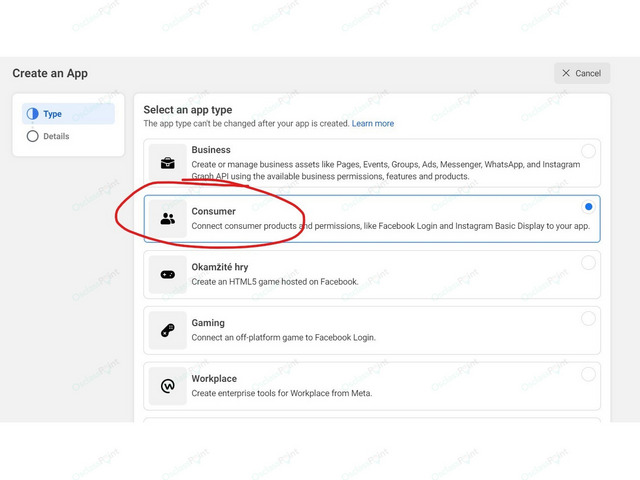
Task: Cancel app creation
Action: (x=582, y=73)
